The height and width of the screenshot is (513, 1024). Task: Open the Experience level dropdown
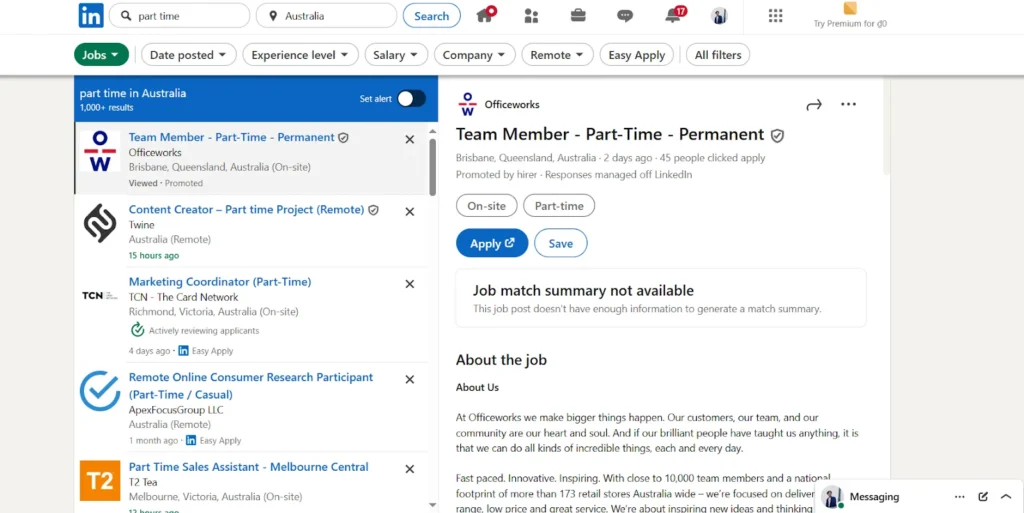[x=300, y=55]
